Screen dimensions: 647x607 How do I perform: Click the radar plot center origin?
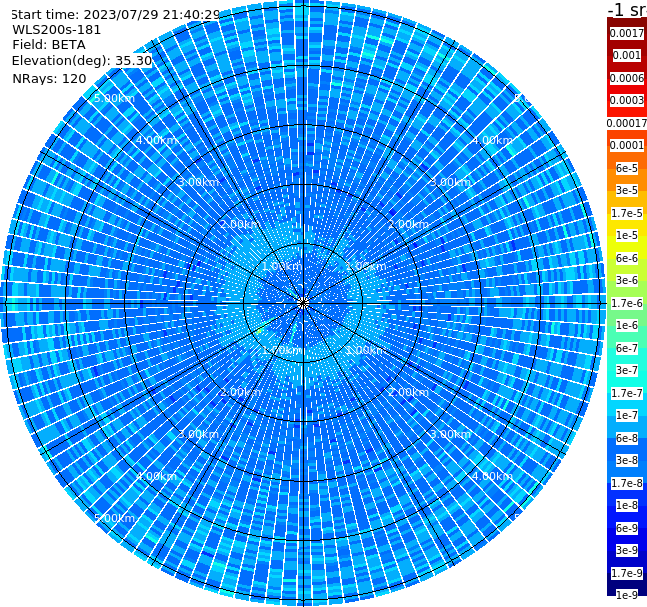303,304
